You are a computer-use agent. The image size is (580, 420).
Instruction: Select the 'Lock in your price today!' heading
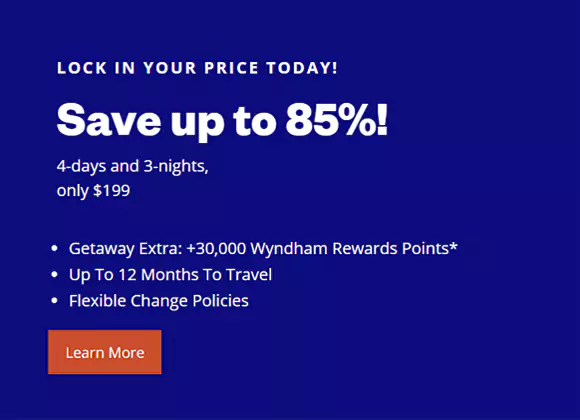[197, 68]
